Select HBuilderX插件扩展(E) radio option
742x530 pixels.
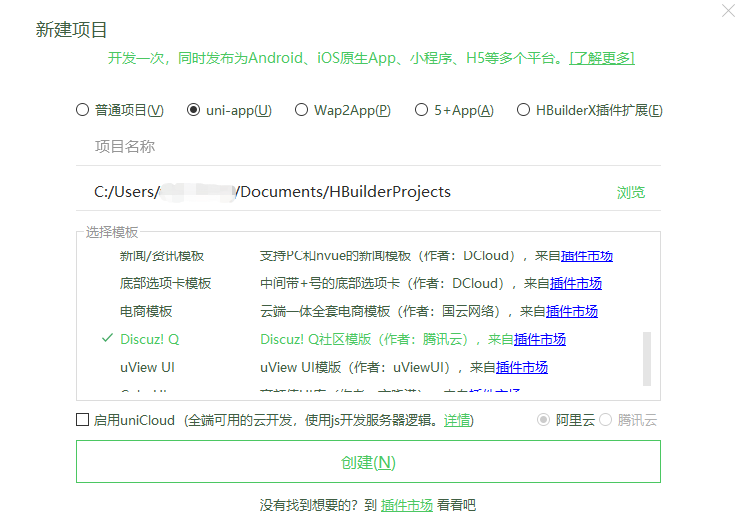click(523, 110)
